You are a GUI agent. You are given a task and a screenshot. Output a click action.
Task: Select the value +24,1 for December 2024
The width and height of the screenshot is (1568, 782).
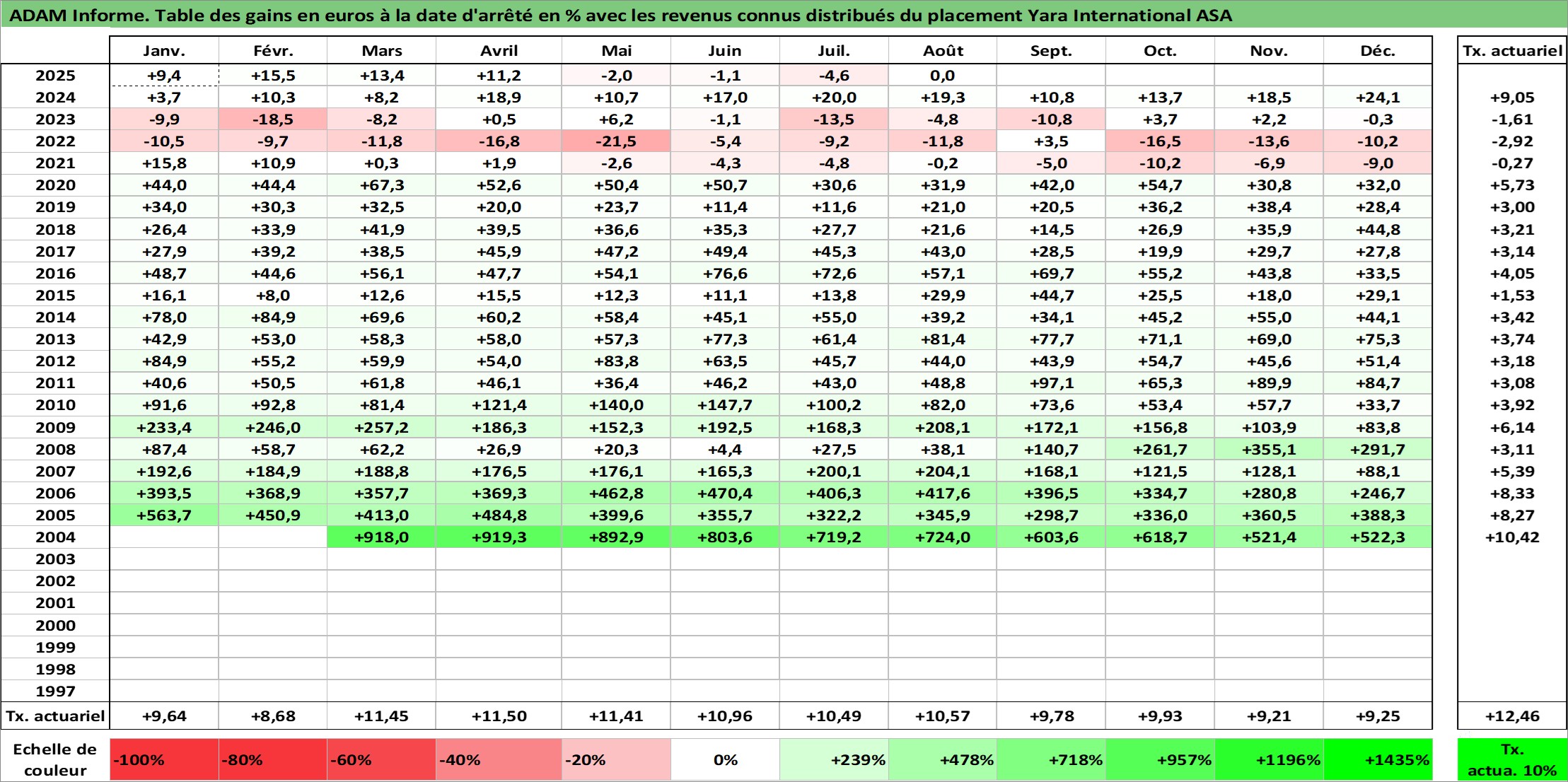[x=1378, y=98]
